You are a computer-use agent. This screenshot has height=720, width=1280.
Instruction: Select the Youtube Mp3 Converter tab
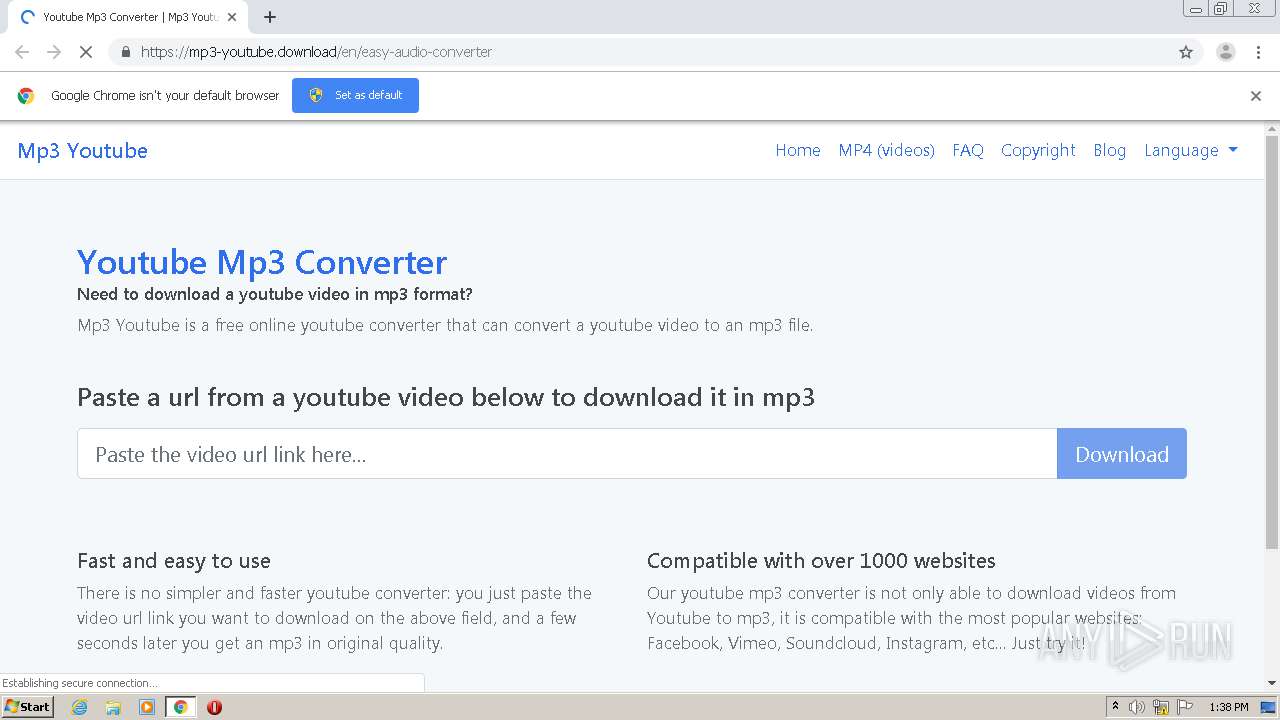coord(128,17)
